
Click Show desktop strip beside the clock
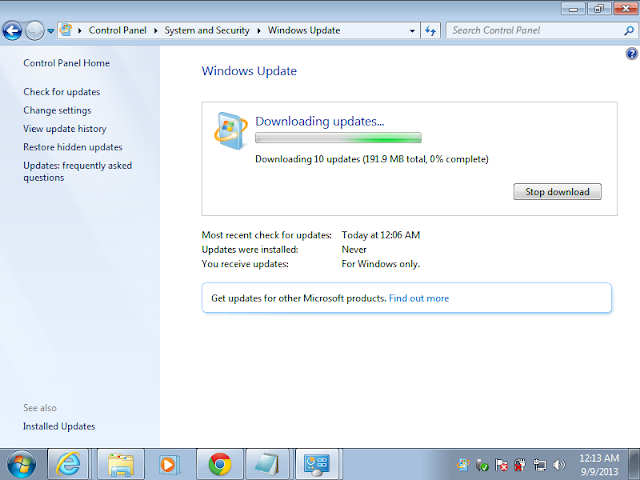click(634, 464)
